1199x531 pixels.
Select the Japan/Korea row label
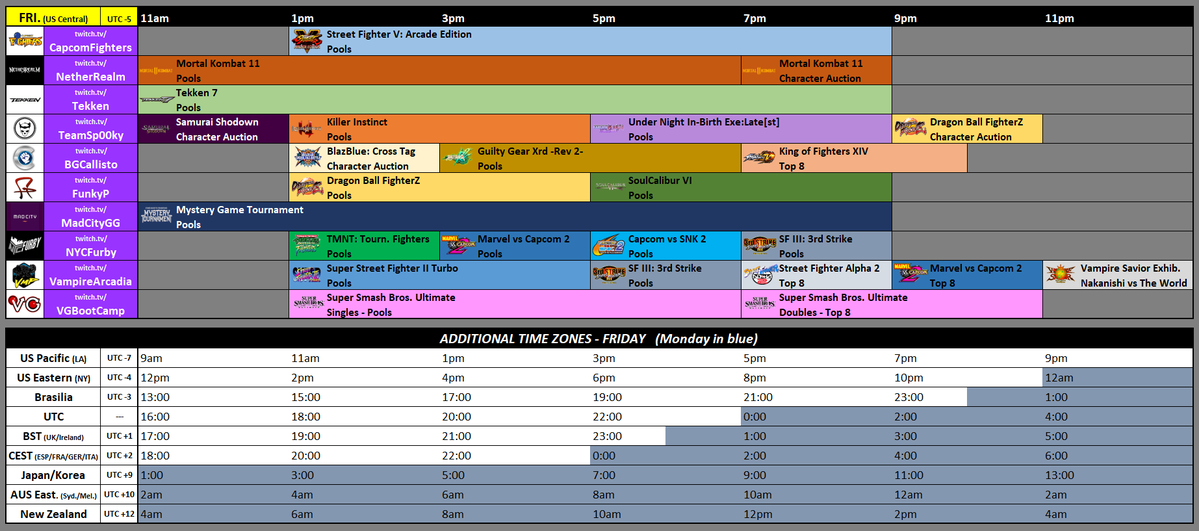coord(53,475)
